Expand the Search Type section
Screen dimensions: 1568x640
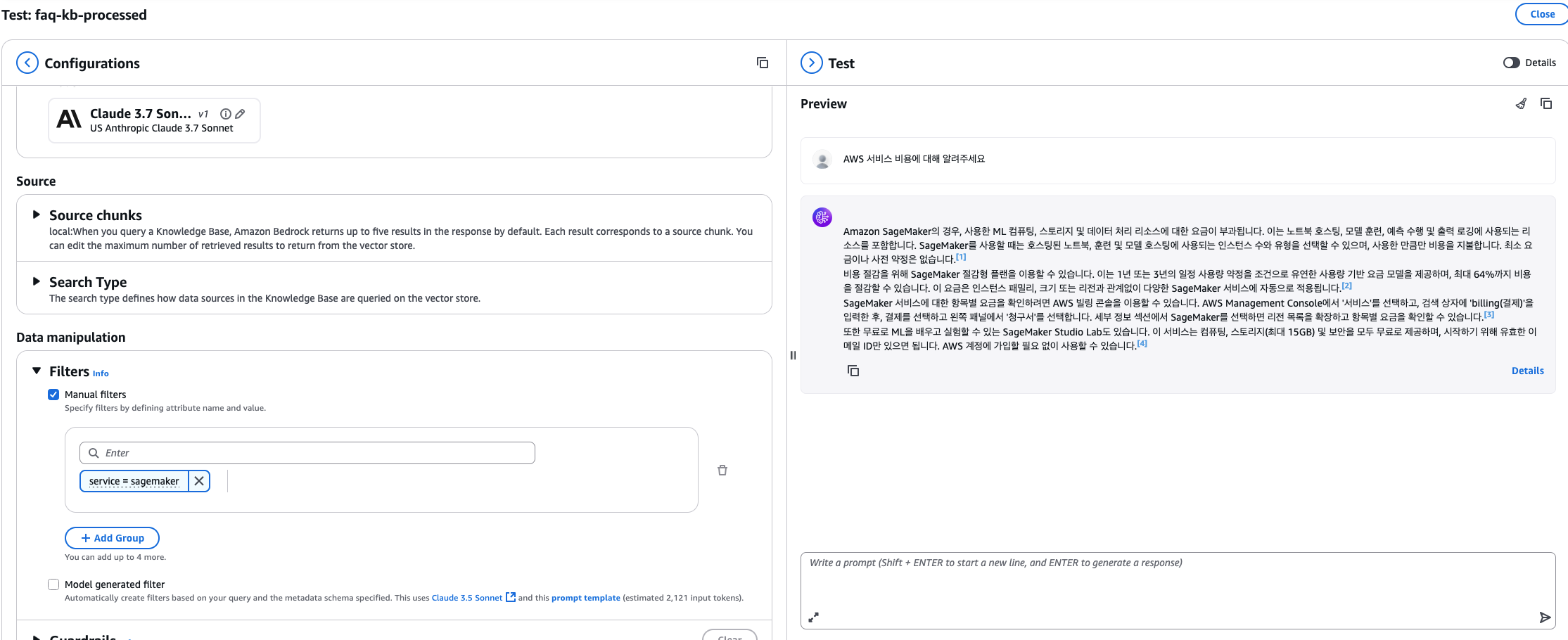37,281
